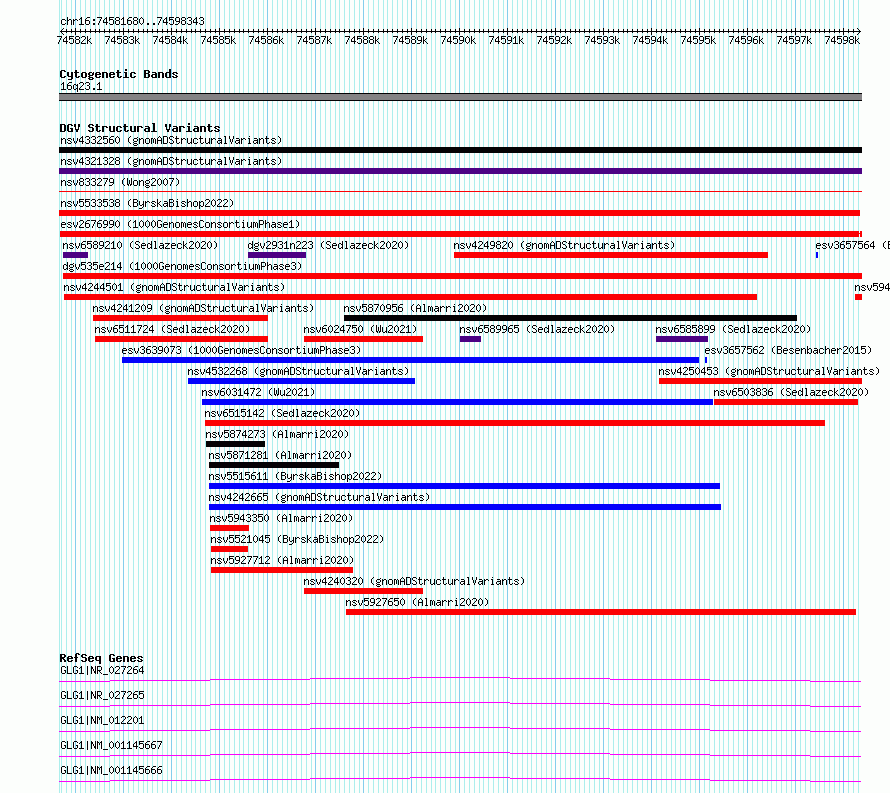Image resolution: width=890 pixels, height=793 pixels.
Task: Click the 74598k ruler tick label
Action: click(842, 40)
